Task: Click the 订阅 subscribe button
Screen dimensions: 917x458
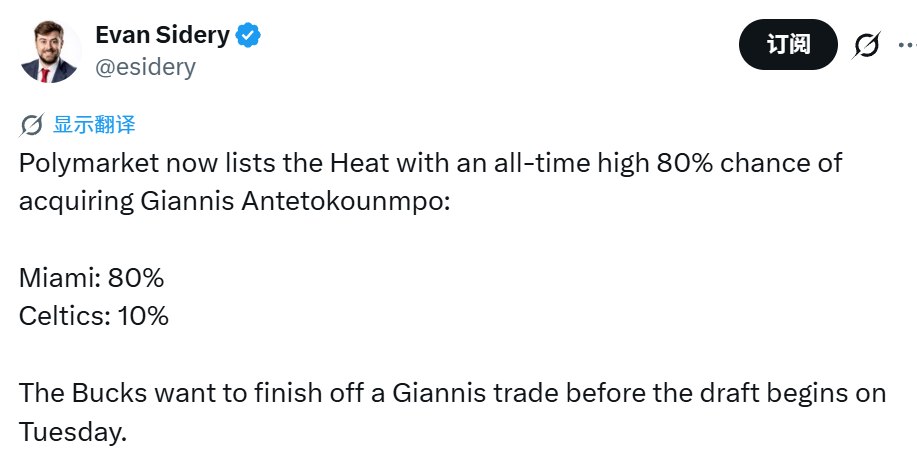Action: click(x=788, y=44)
